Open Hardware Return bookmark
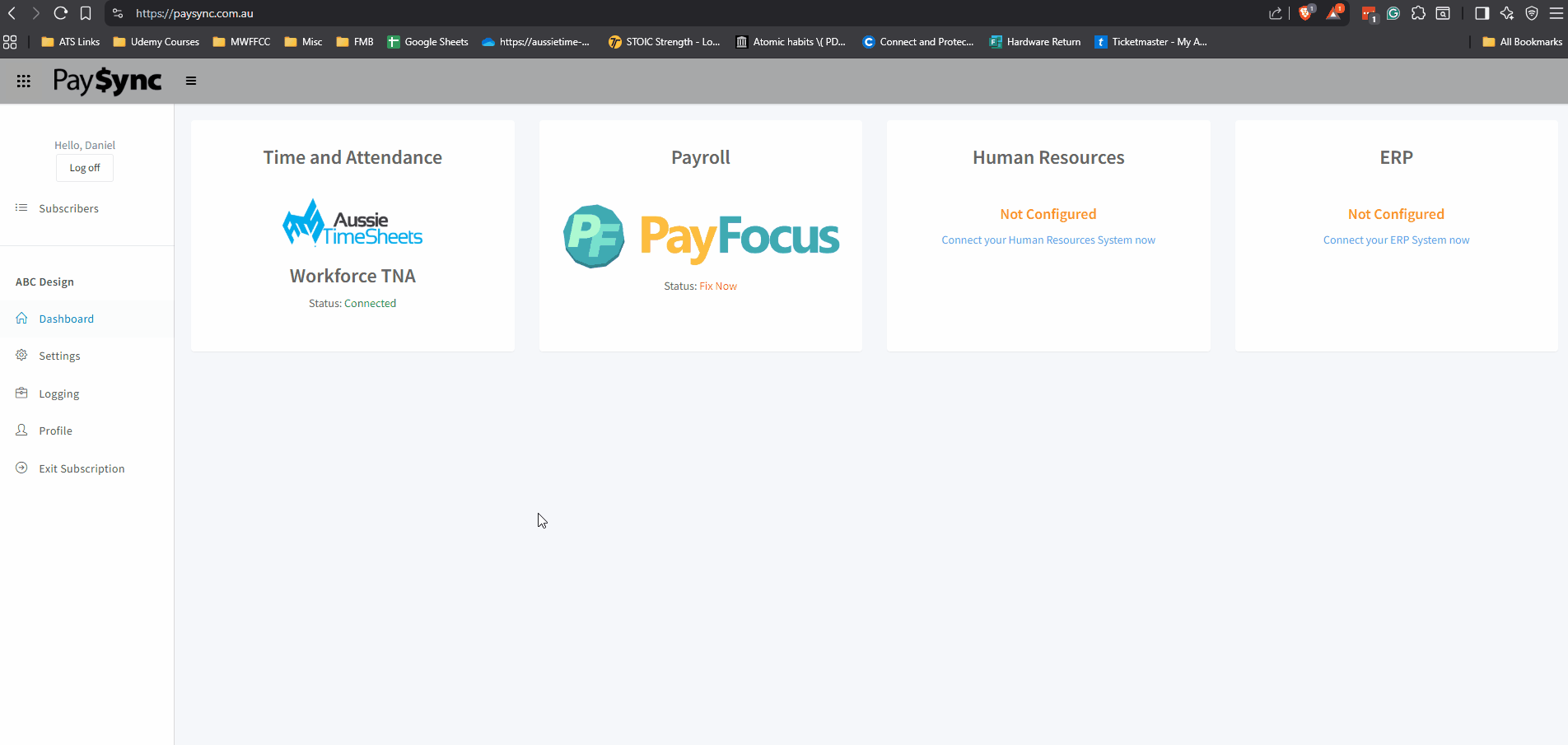Screen dimensions: 1568x745 [1035, 42]
